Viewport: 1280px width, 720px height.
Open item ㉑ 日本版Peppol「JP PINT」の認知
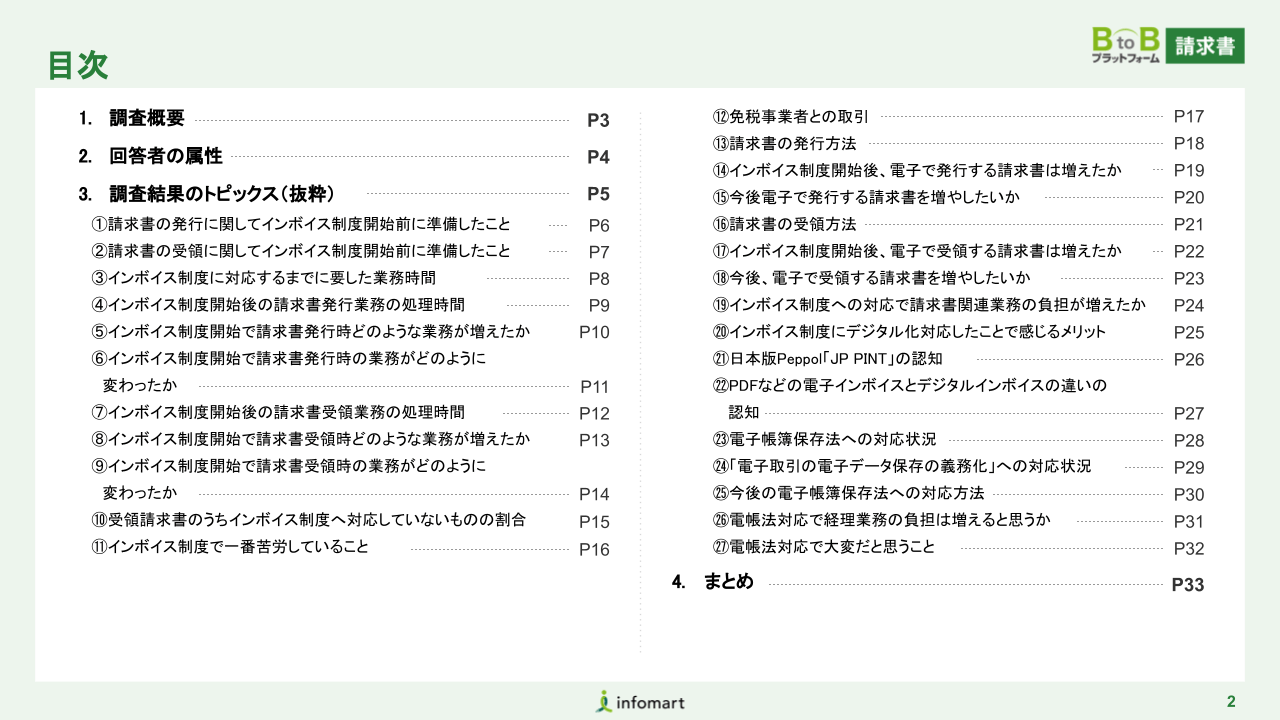pyautogui.click(x=827, y=359)
